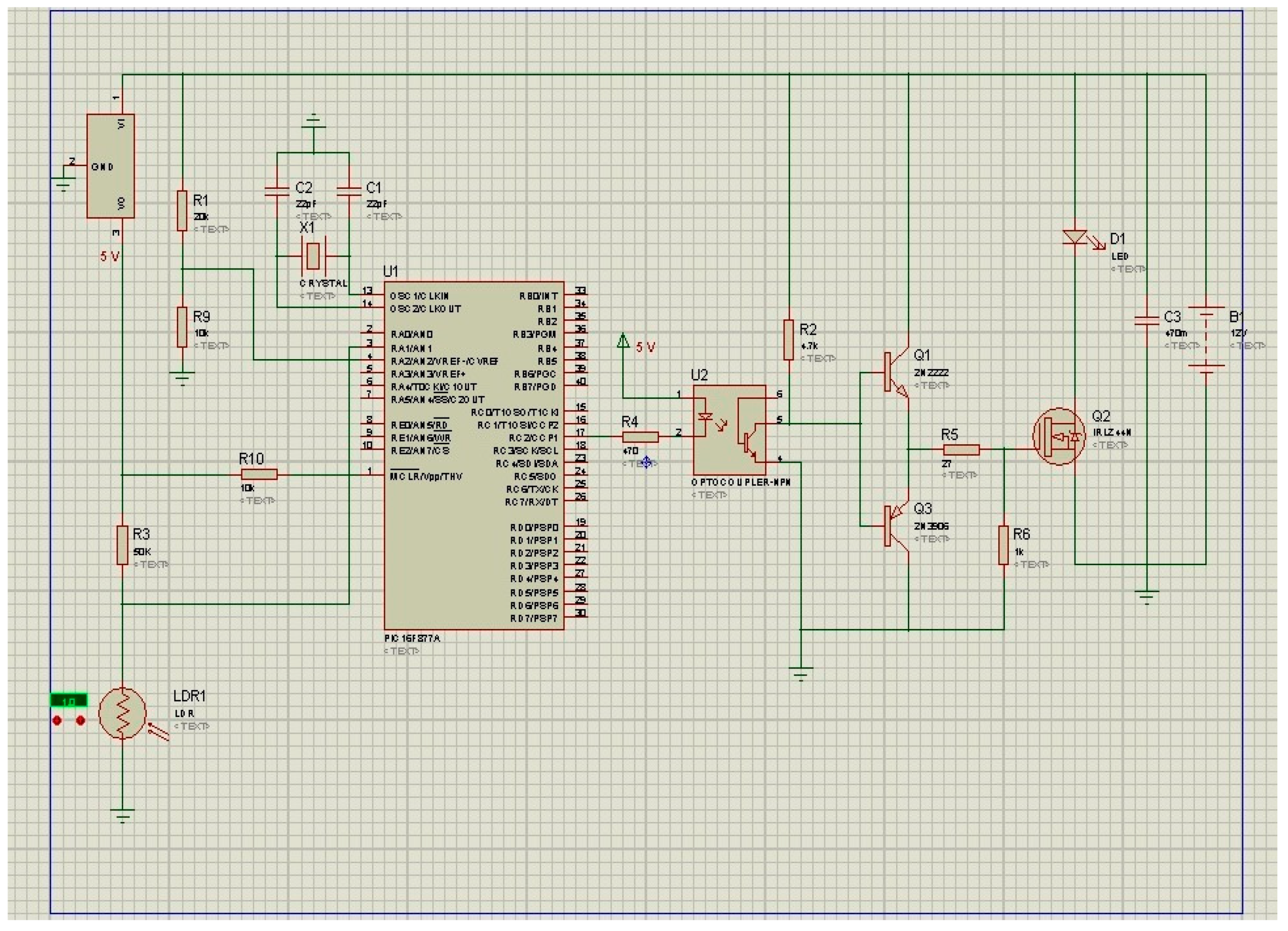Click resistor R4 near pin RC2/CCP1
1288x931 pixels.
pyautogui.click(x=640, y=437)
